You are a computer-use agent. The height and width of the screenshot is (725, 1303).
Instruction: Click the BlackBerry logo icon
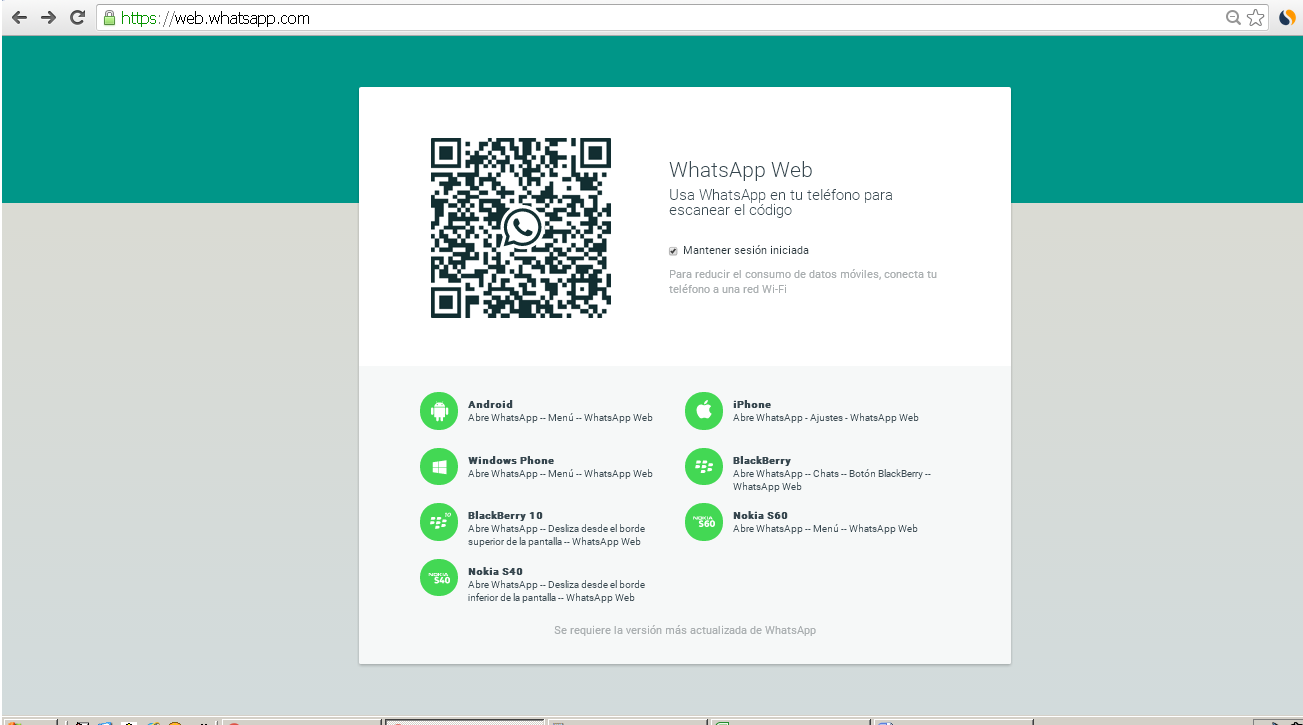[703, 466]
